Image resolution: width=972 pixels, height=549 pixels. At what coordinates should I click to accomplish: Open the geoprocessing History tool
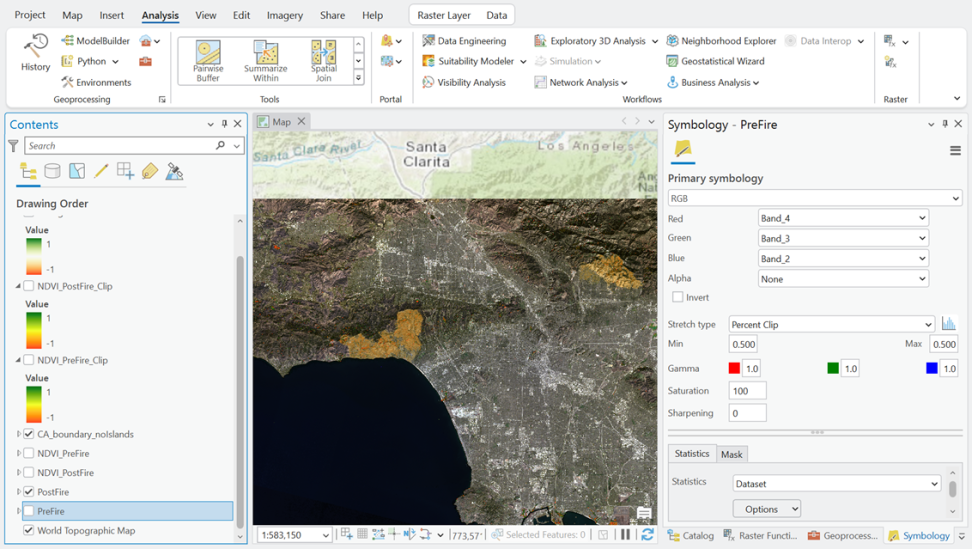click(x=35, y=53)
